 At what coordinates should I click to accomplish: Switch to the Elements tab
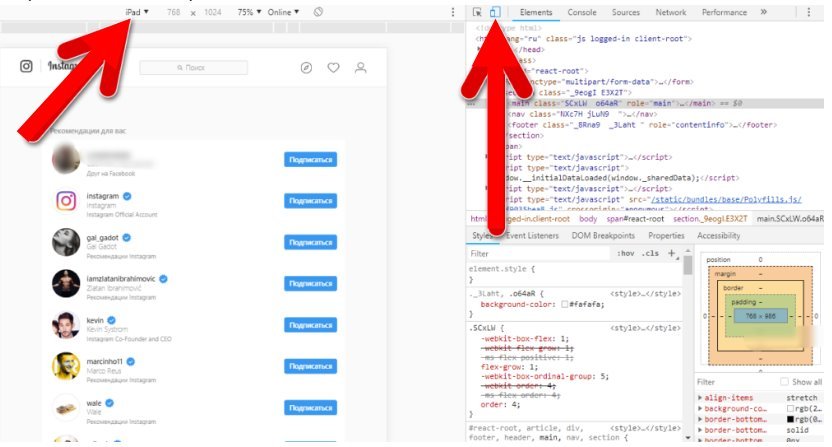coord(536,12)
